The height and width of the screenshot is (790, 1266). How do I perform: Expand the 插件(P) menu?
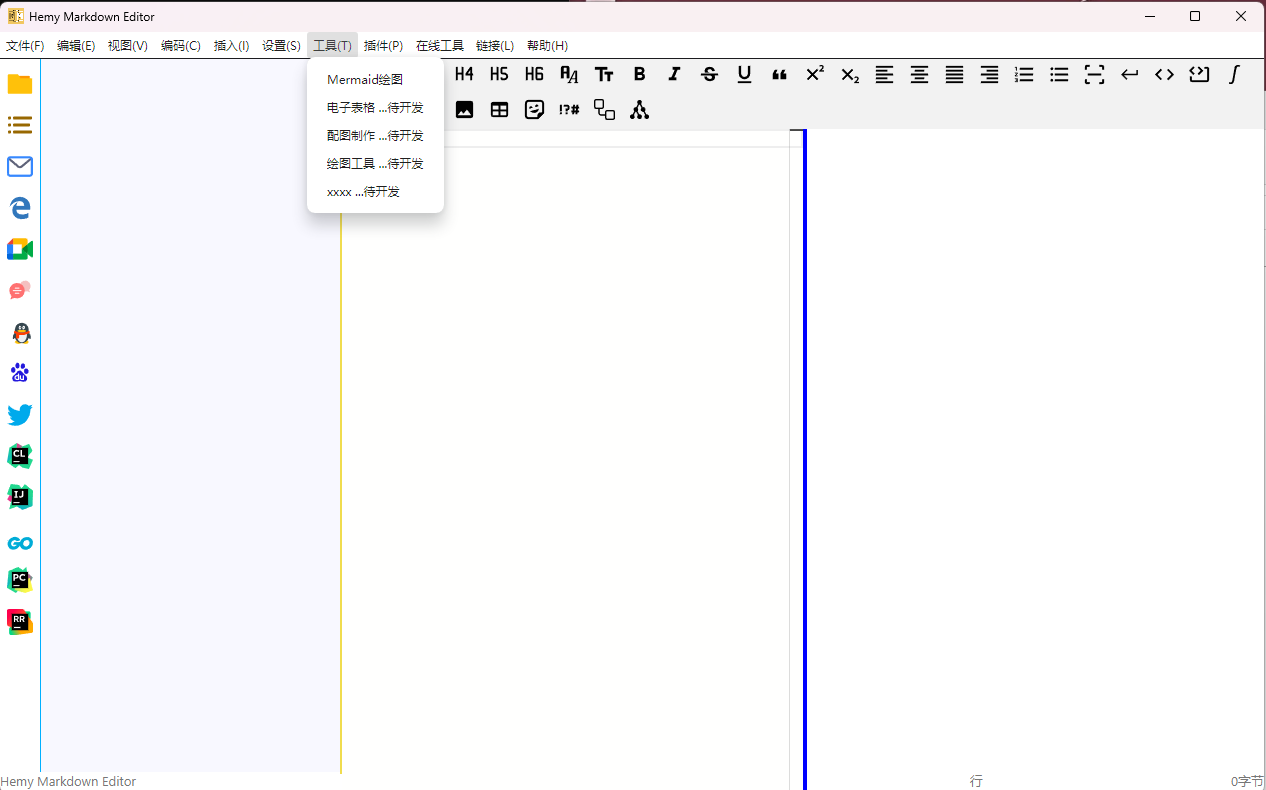[x=383, y=45]
